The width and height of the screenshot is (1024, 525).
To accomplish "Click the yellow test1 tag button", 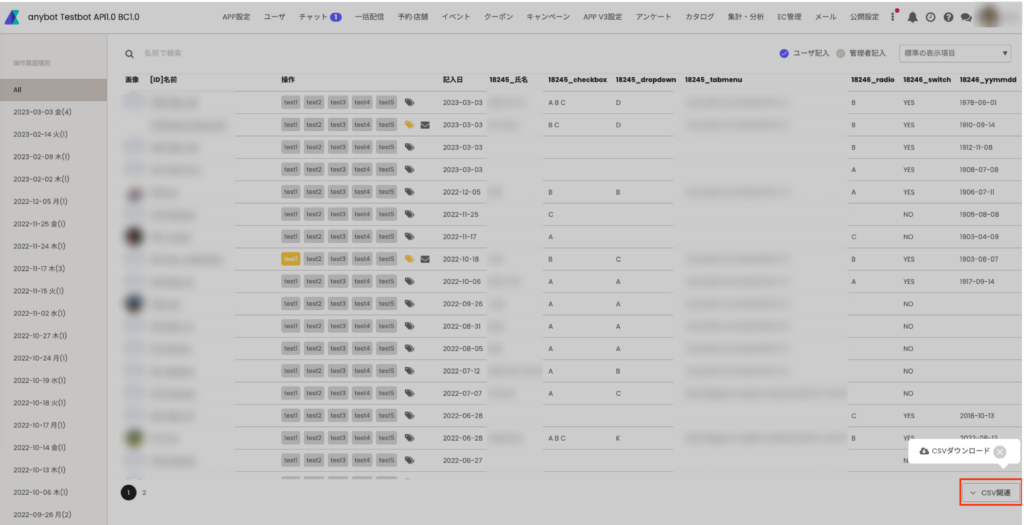I will click(291, 259).
